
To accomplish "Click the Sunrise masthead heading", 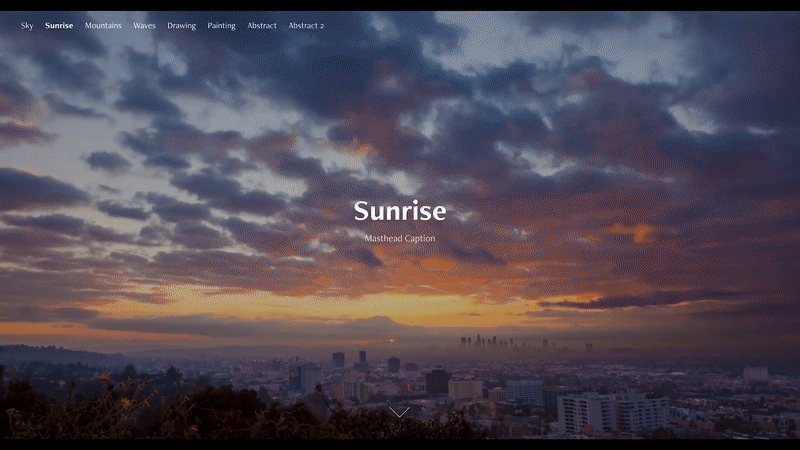I will [400, 211].
